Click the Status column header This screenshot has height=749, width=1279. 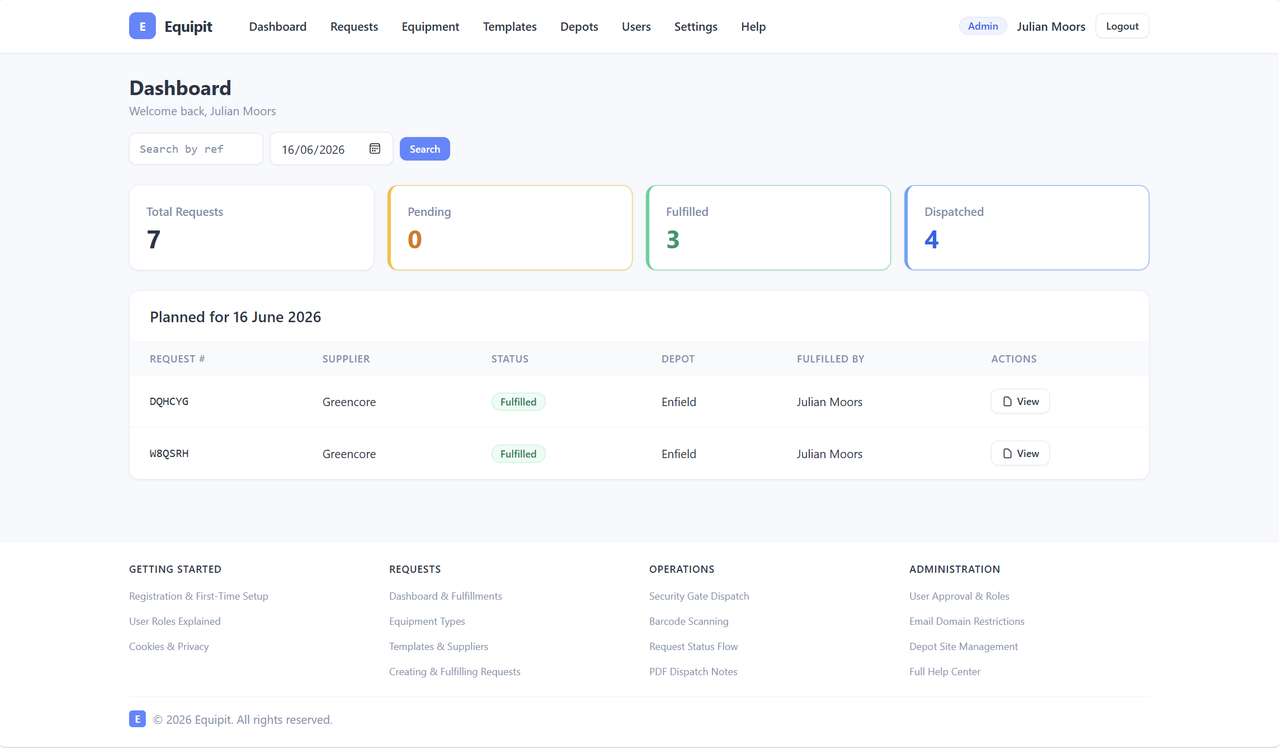pos(510,359)
